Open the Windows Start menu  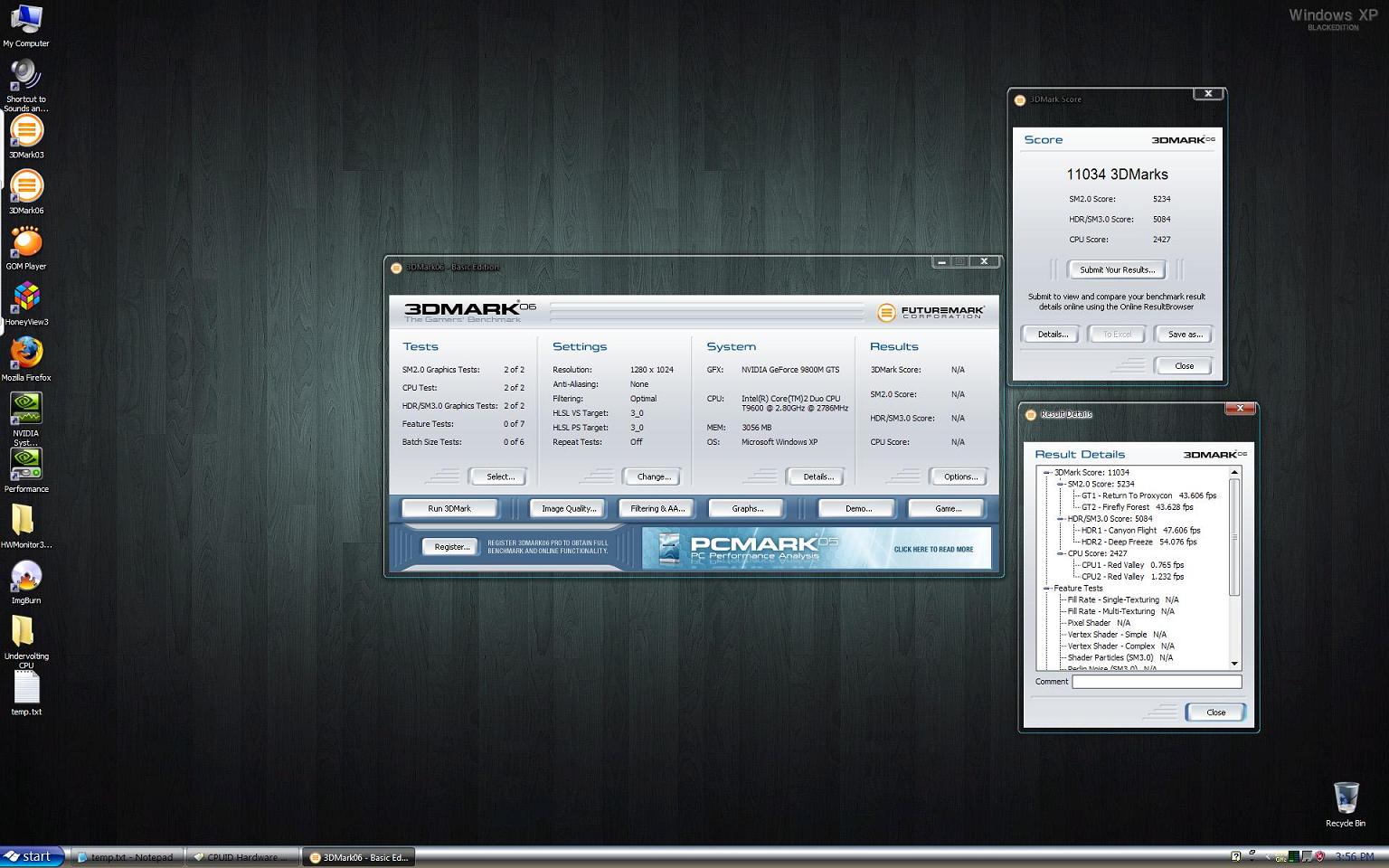[33, 856]
